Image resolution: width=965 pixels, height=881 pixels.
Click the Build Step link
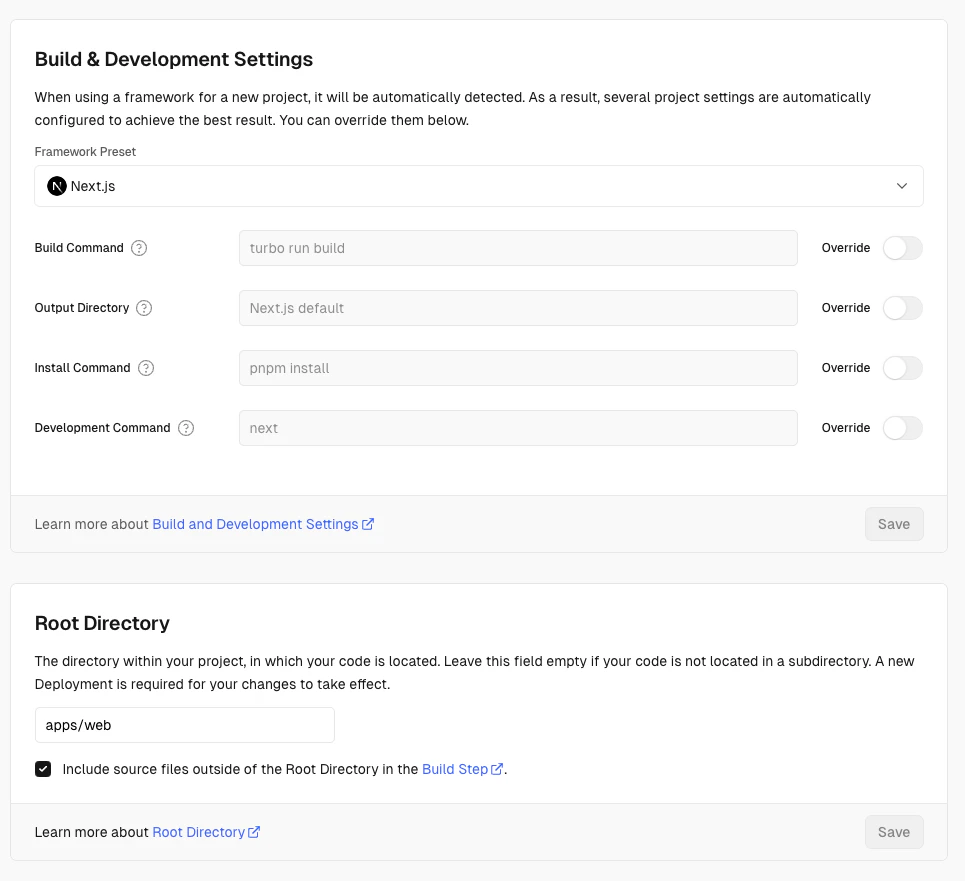coord(455,768)
